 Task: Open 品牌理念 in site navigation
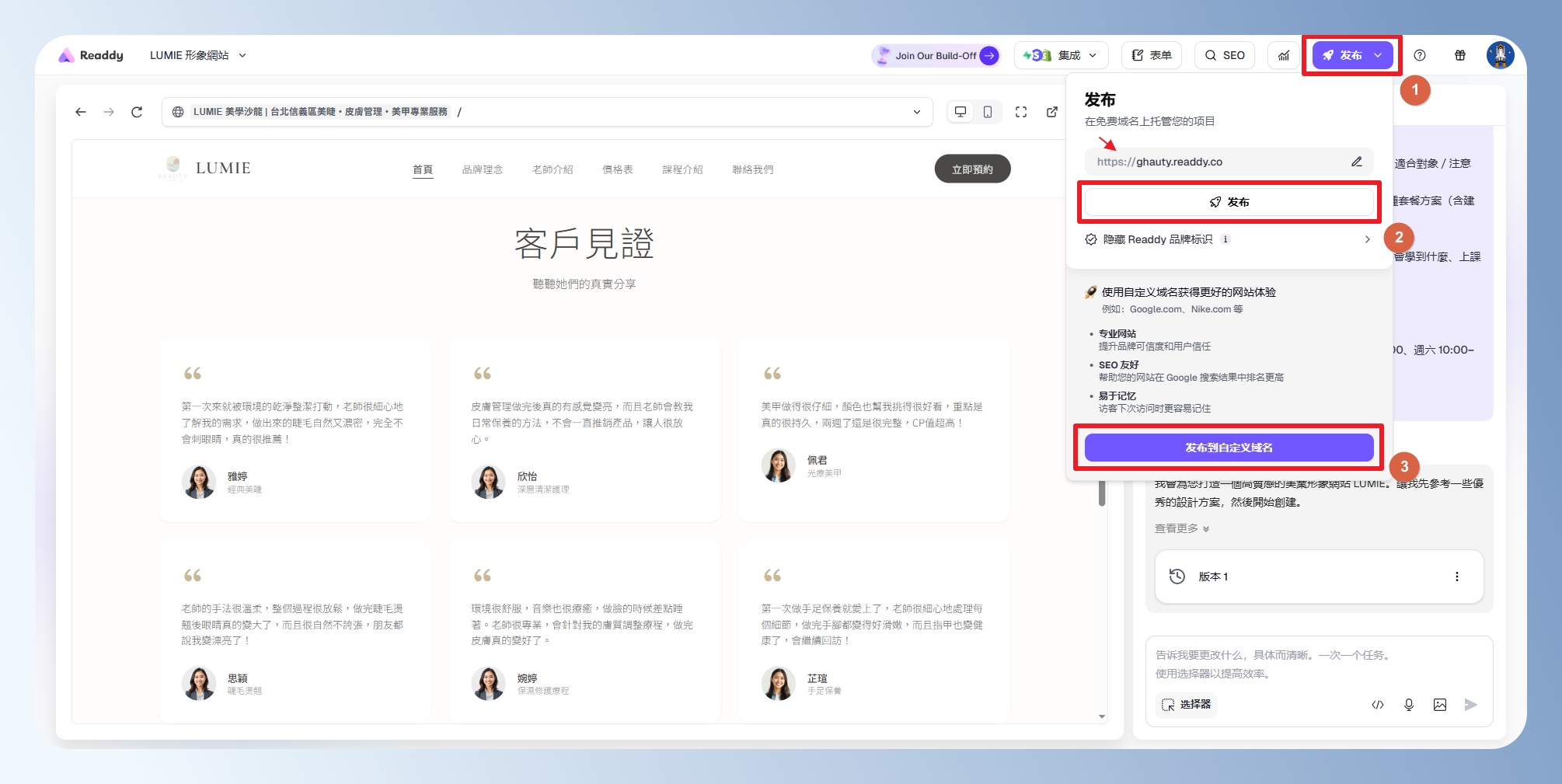(482, 169)
